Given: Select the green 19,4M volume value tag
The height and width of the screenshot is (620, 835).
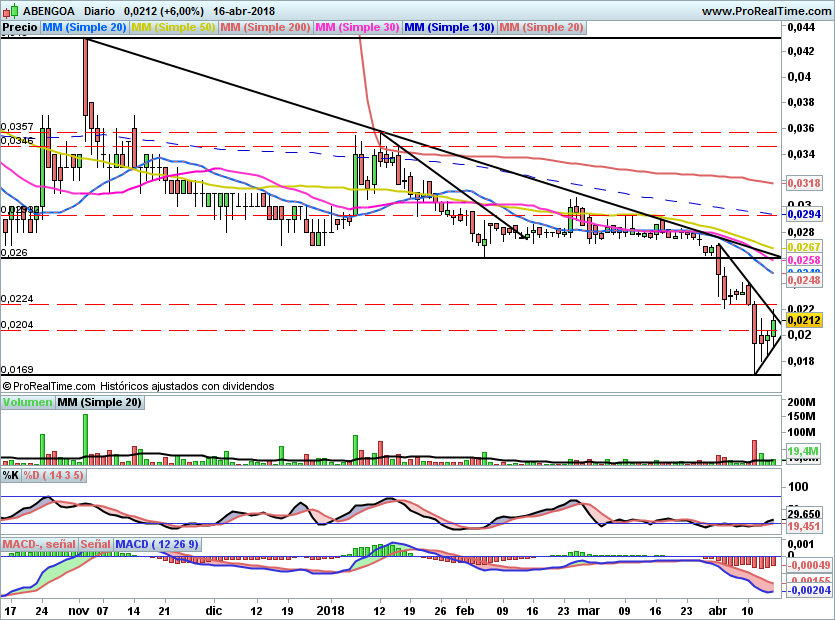Looking at the screenshot, I should (x=804, y=452).
